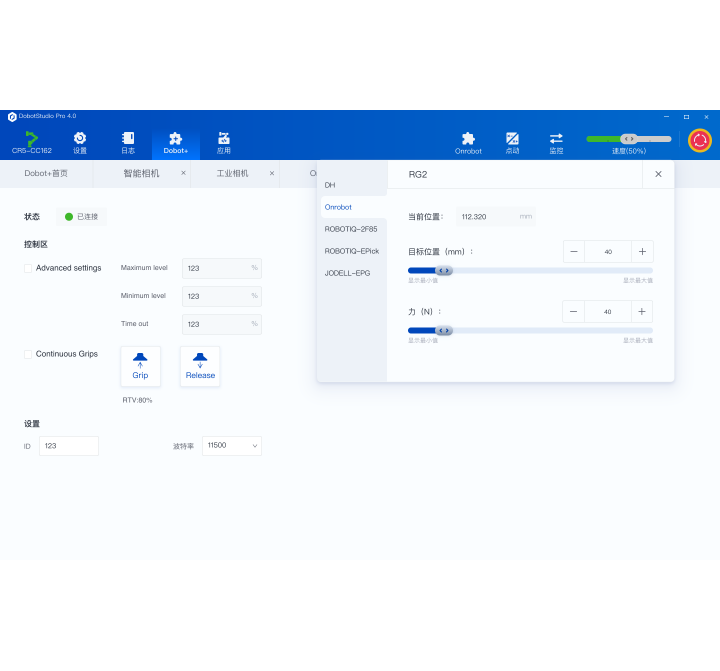Open the 应用 applications icon
This screenshot has height=671, width=720.
[224, 139]
